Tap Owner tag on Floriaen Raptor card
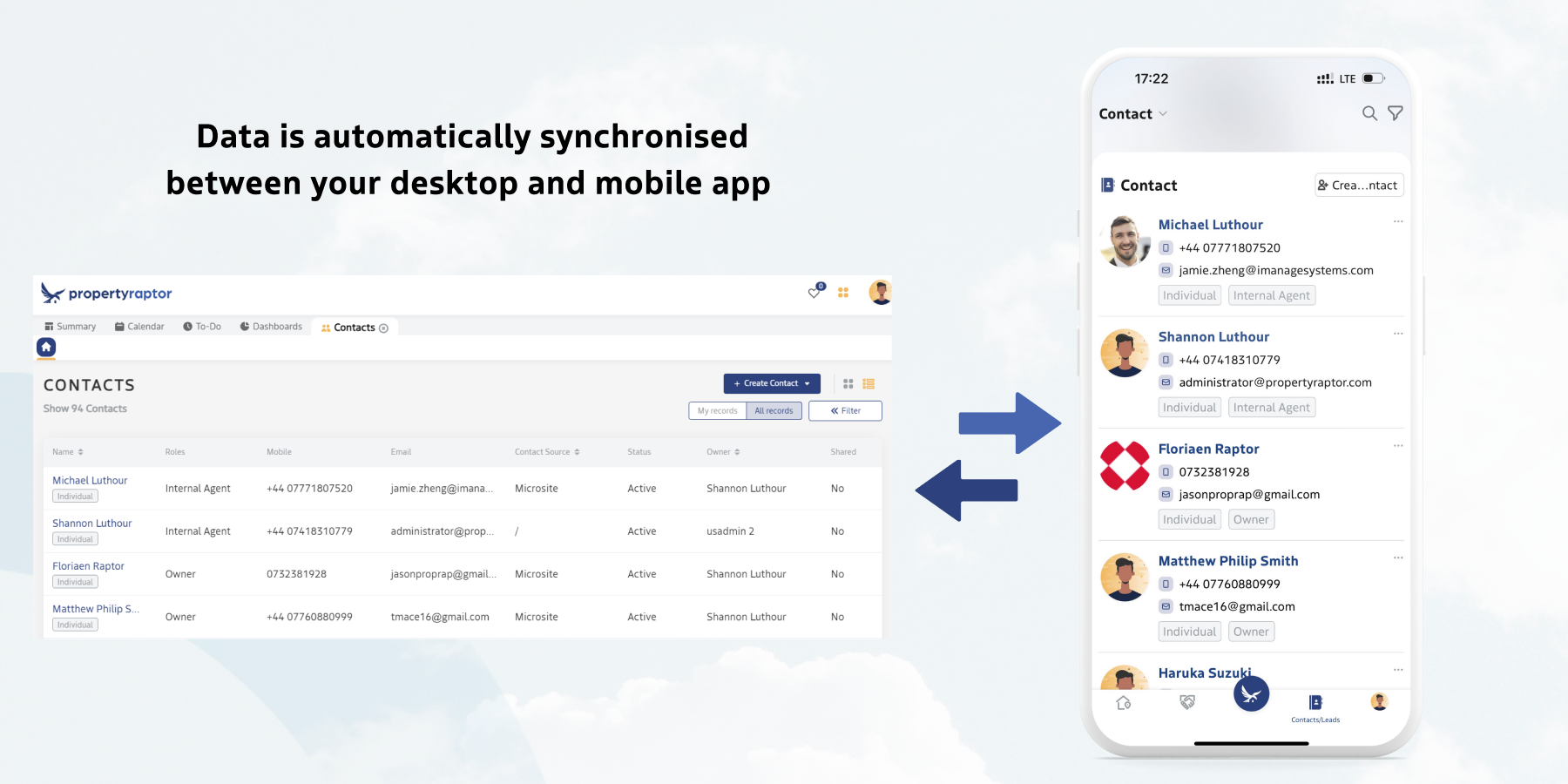The width and height of the screenshot is (1568, 784). coord(1251,519)
